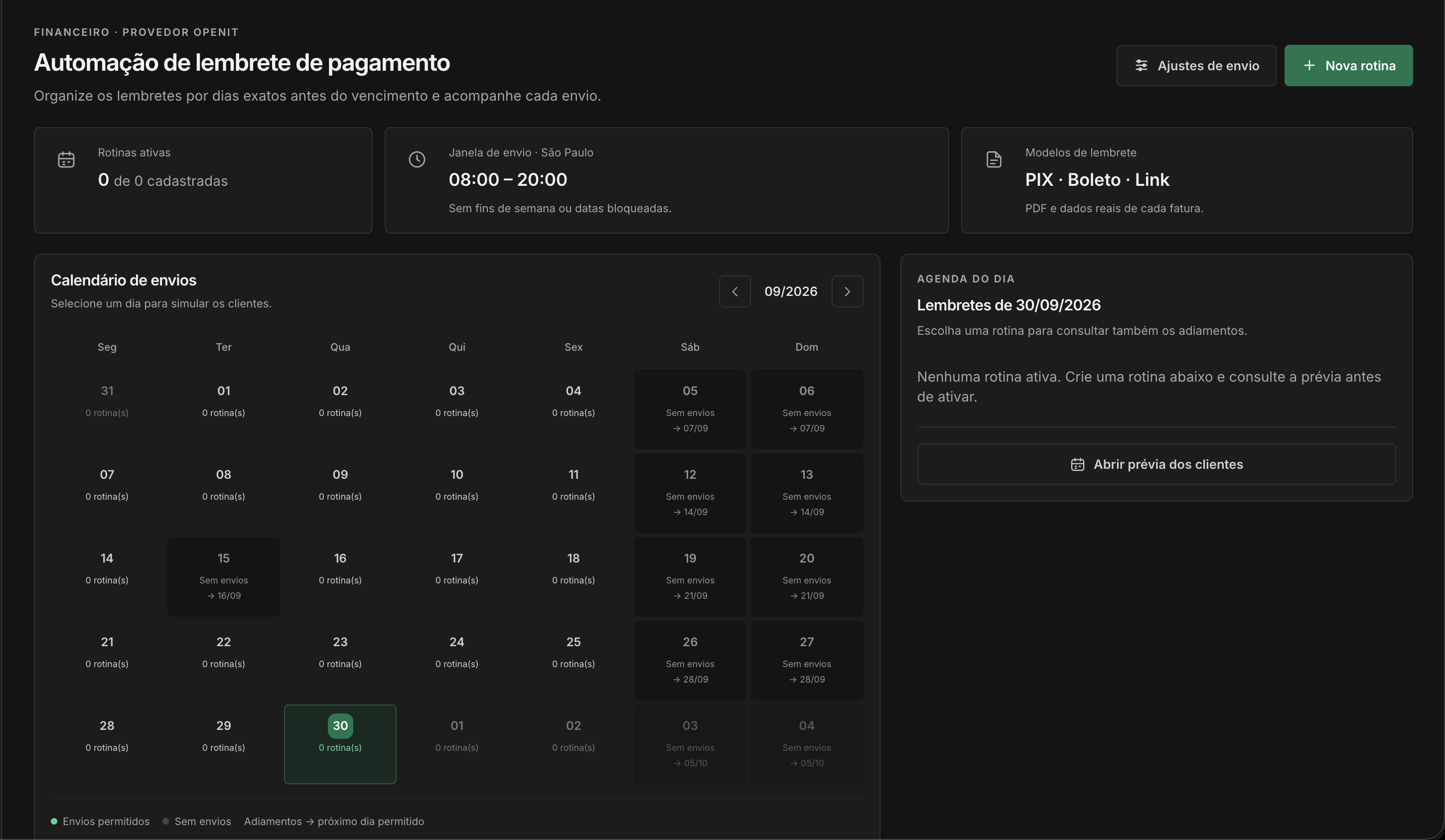Select day 24 Thursday in calendar
Screen dimensions: 1445x840
coord(457,660)
